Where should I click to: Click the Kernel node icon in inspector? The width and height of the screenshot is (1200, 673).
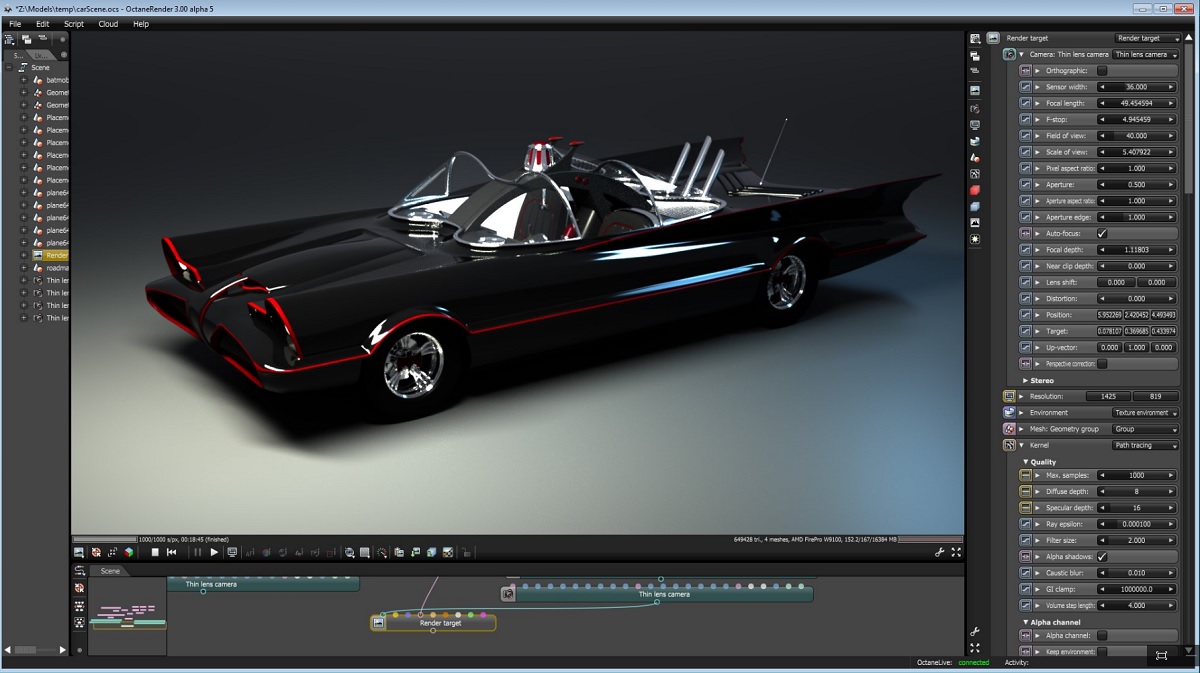(1009, 445)
